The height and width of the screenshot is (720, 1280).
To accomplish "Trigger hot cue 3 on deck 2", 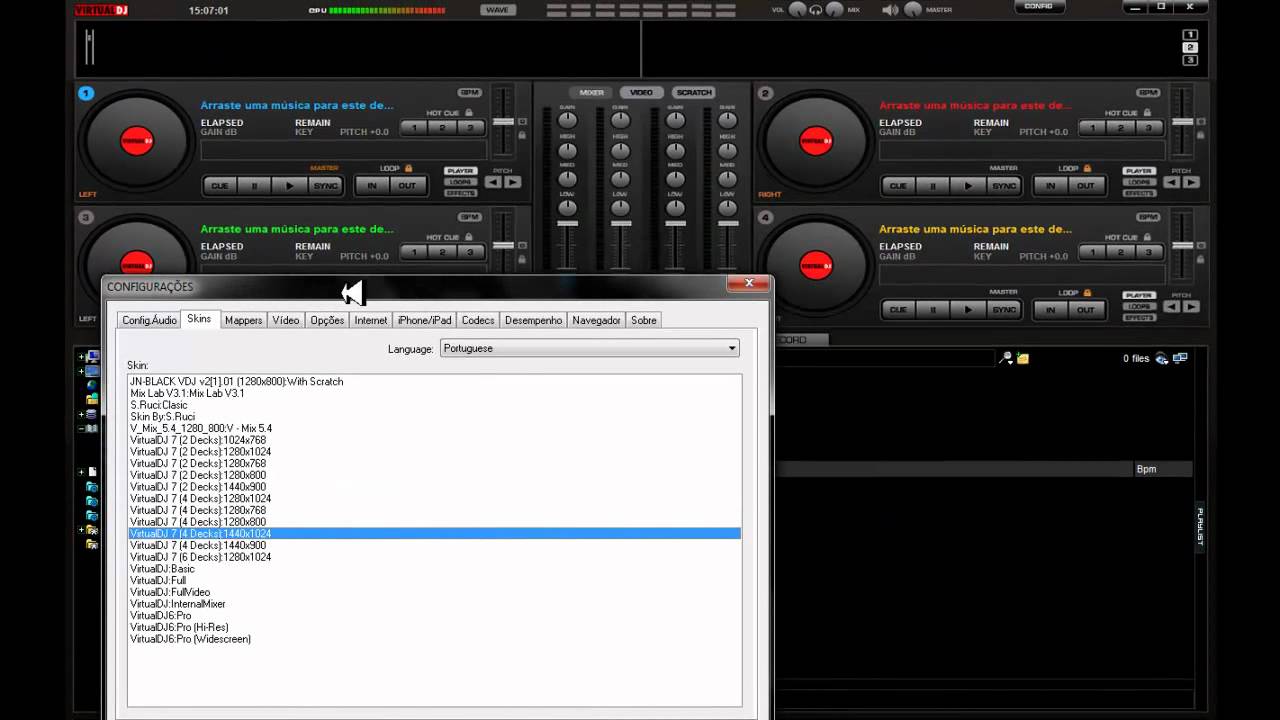I will pos(1149,128).
